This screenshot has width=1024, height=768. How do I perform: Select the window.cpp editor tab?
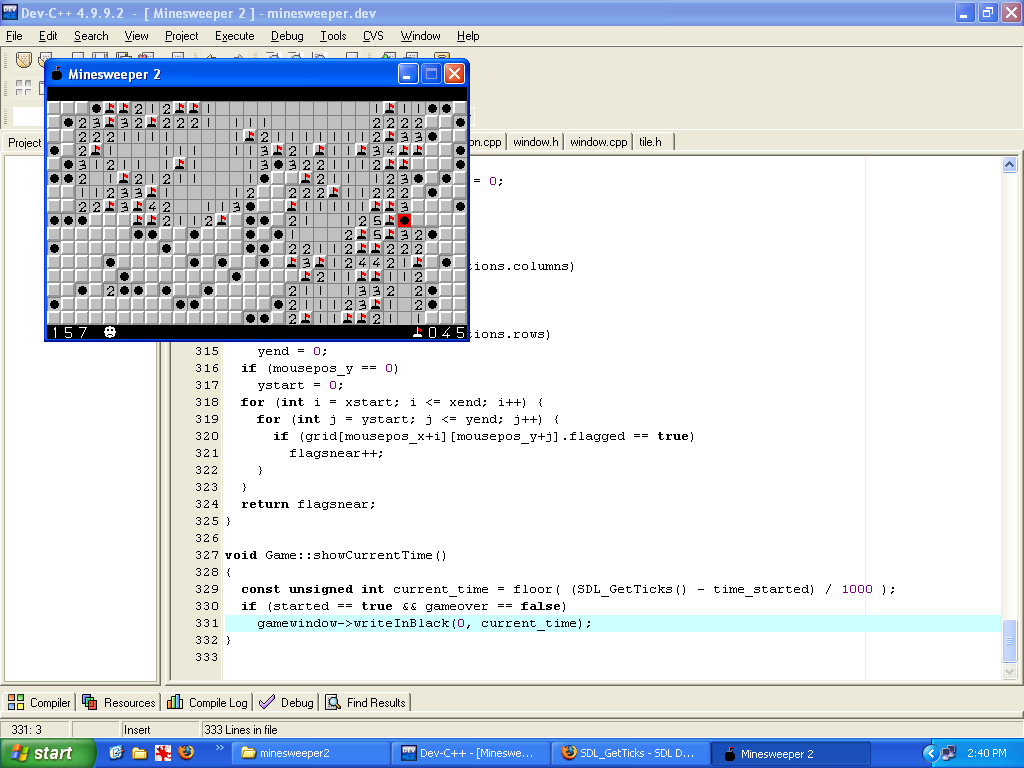(598, 142)
